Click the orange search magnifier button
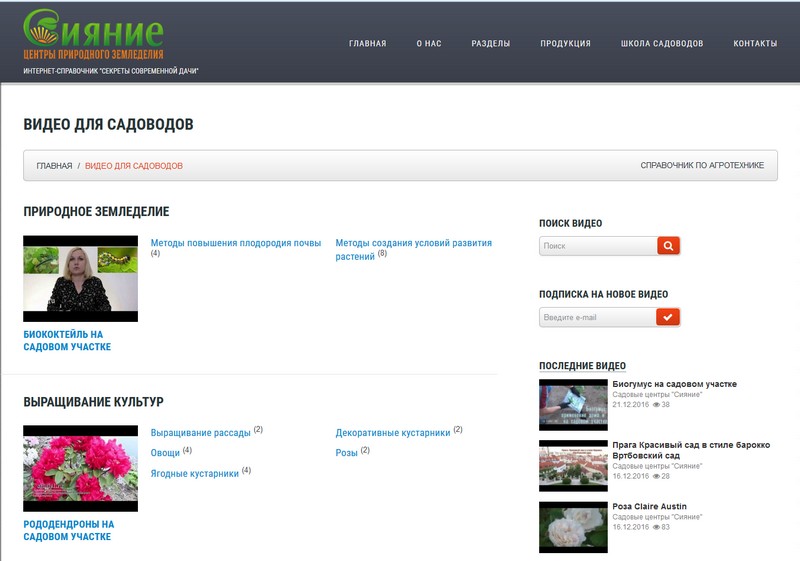The image size is (800, 561). [x=668, y=245]
